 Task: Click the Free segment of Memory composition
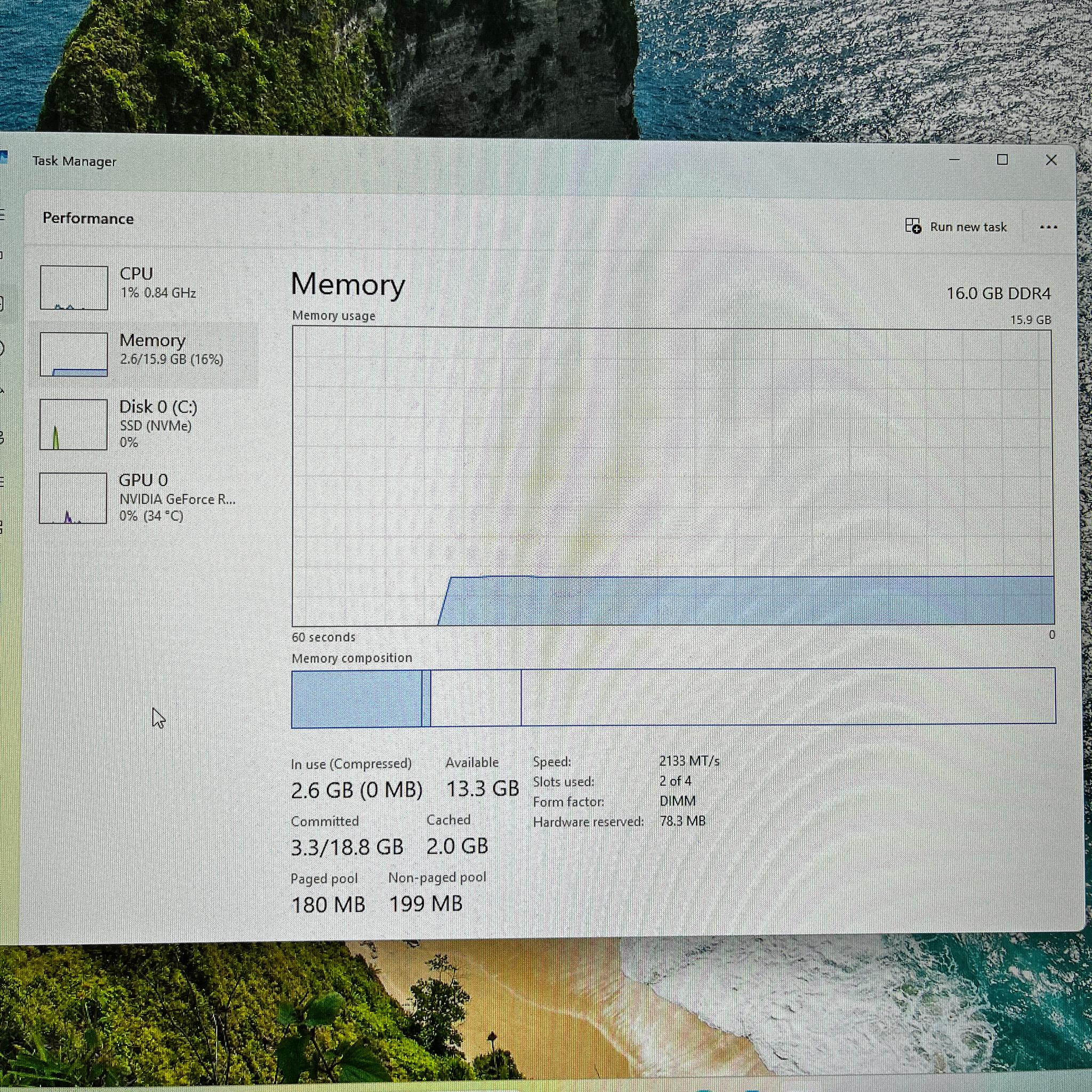[x=788, y=696]
